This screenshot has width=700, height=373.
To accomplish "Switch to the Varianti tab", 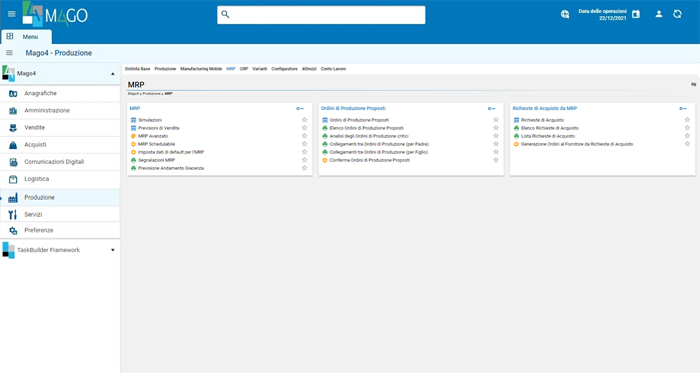I will [x=259, y=69].
